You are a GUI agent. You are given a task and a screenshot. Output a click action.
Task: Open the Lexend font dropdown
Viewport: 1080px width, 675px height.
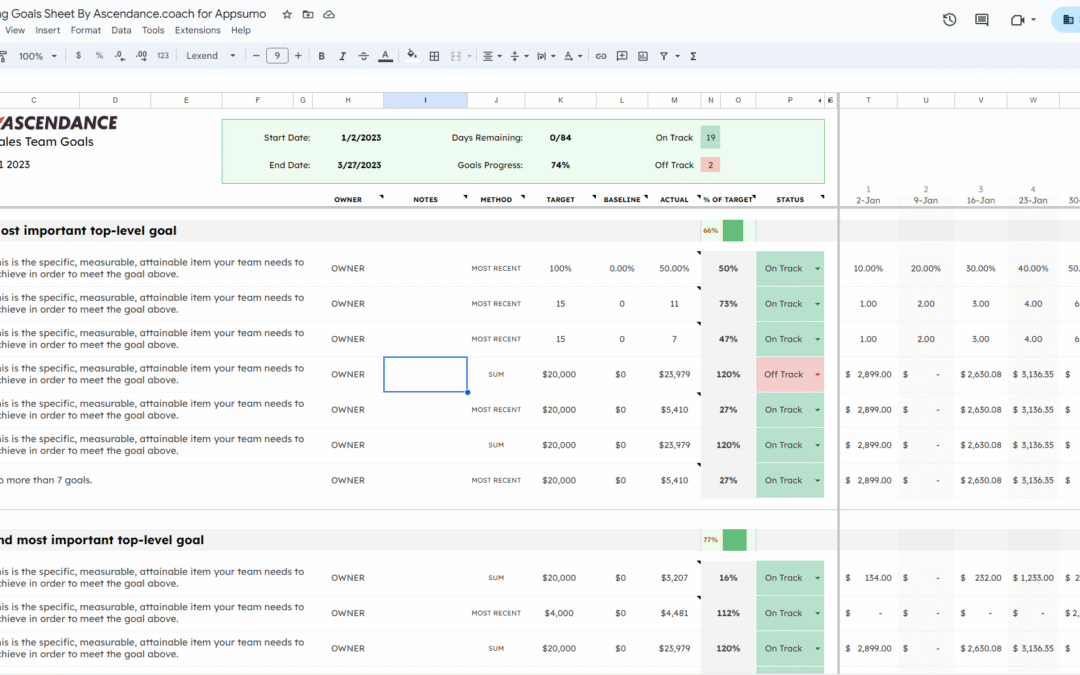click(x=210, y=56)
